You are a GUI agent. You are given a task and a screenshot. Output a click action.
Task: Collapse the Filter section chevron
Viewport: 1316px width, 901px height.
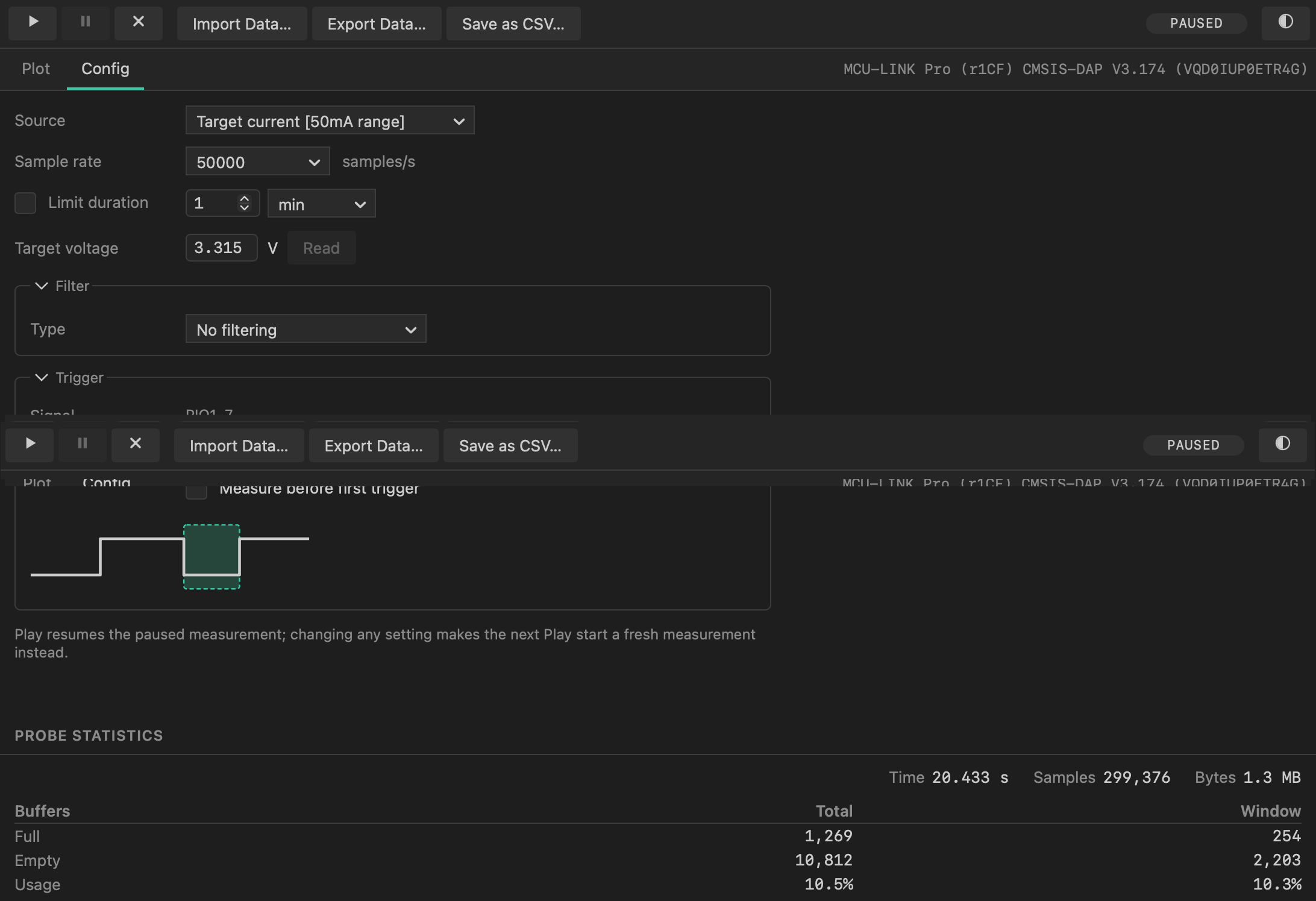coord(42,286)
